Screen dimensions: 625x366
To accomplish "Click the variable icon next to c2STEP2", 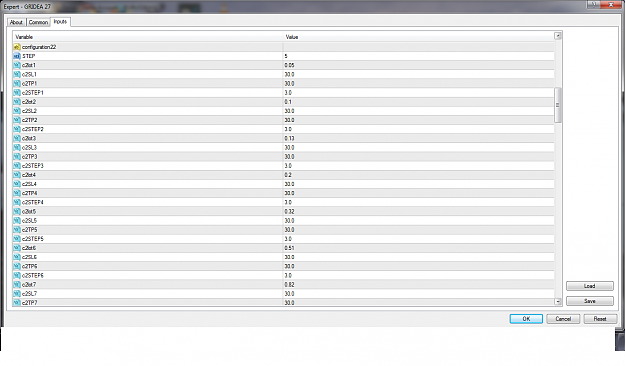I will tap(17, 129).
